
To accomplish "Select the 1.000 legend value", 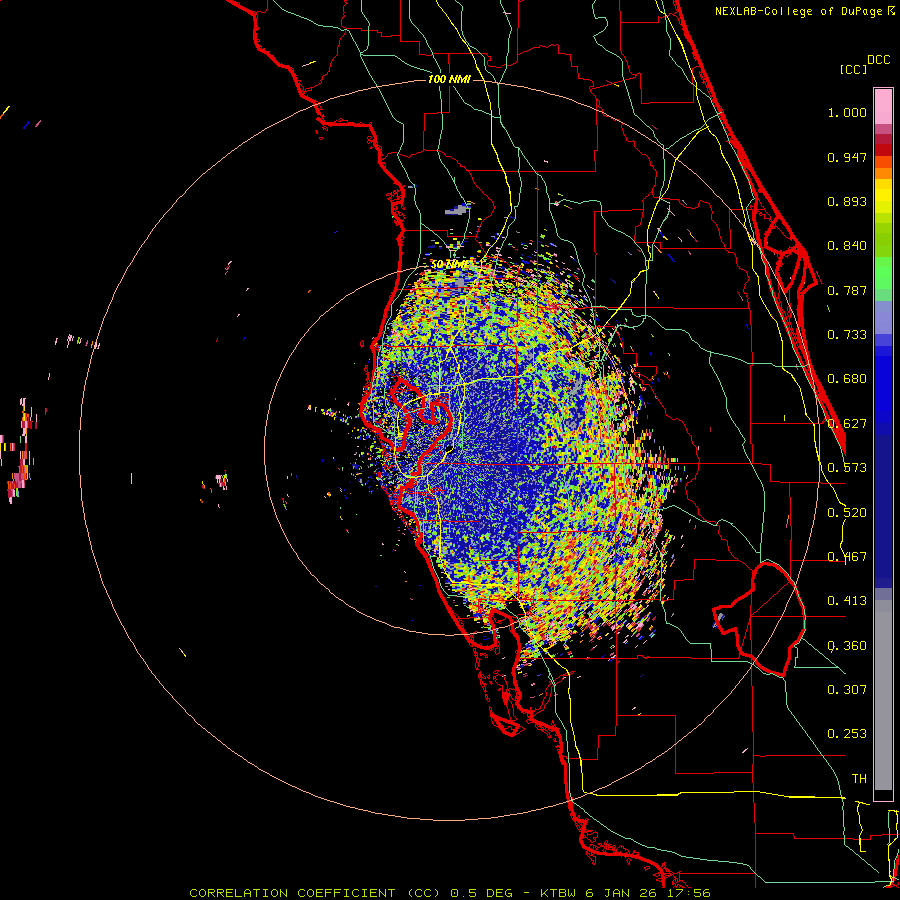I will coord(847,112).
